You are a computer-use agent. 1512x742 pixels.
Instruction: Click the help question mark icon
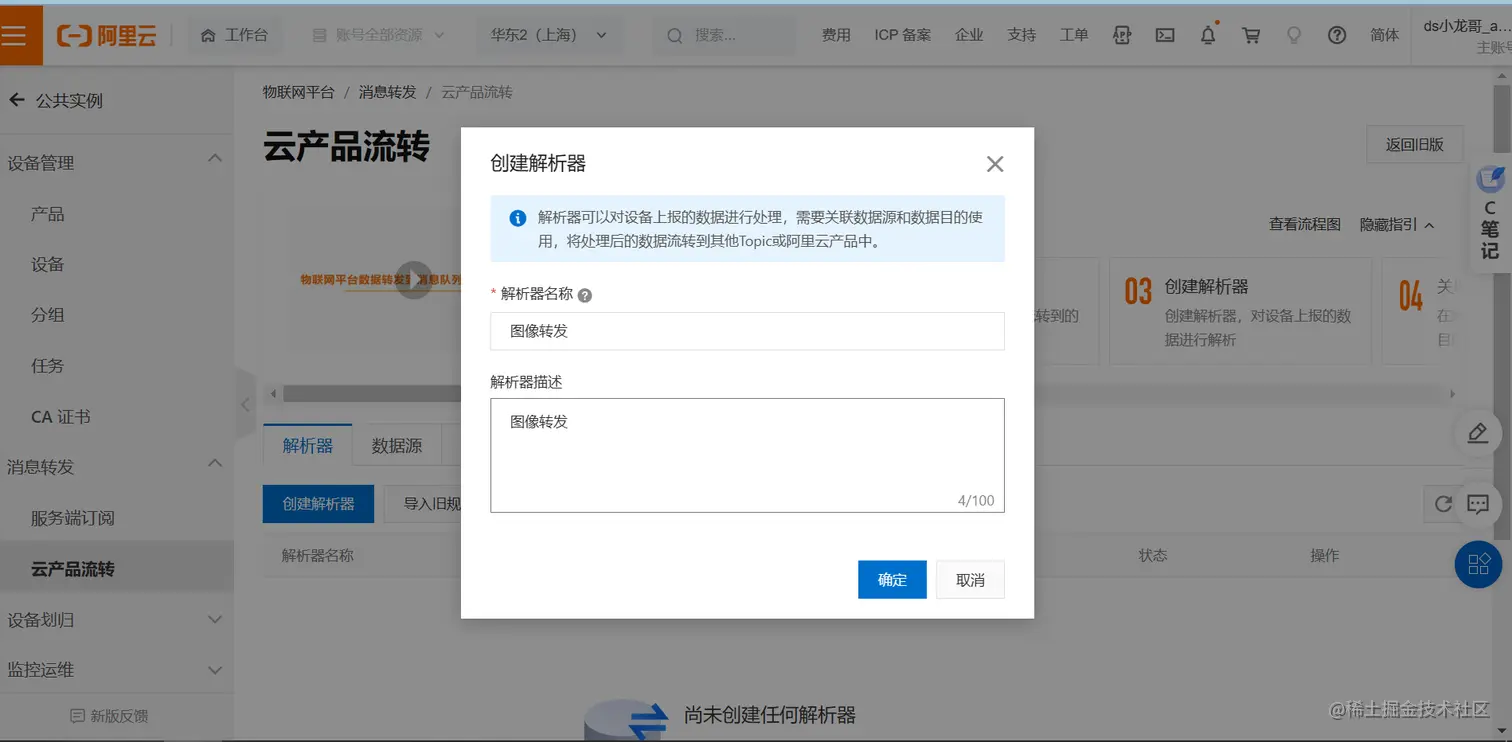click(x=1337, y=35)
